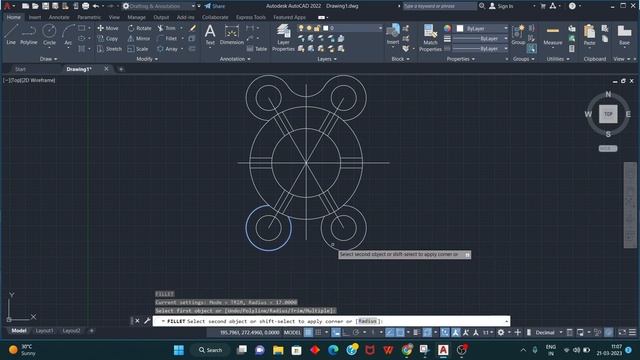640x360 pixels.
Task: Go to the Manage ribbon tab
Action: pyautogui.click(x=136, y=18)
